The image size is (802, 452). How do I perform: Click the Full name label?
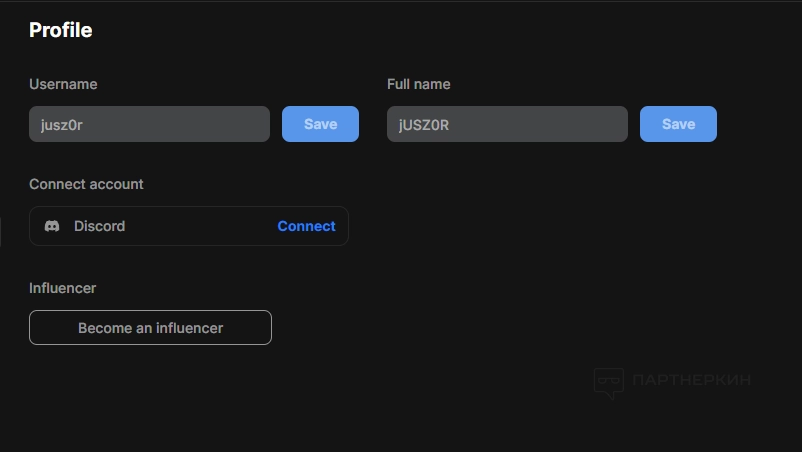(x=418, y=84)
